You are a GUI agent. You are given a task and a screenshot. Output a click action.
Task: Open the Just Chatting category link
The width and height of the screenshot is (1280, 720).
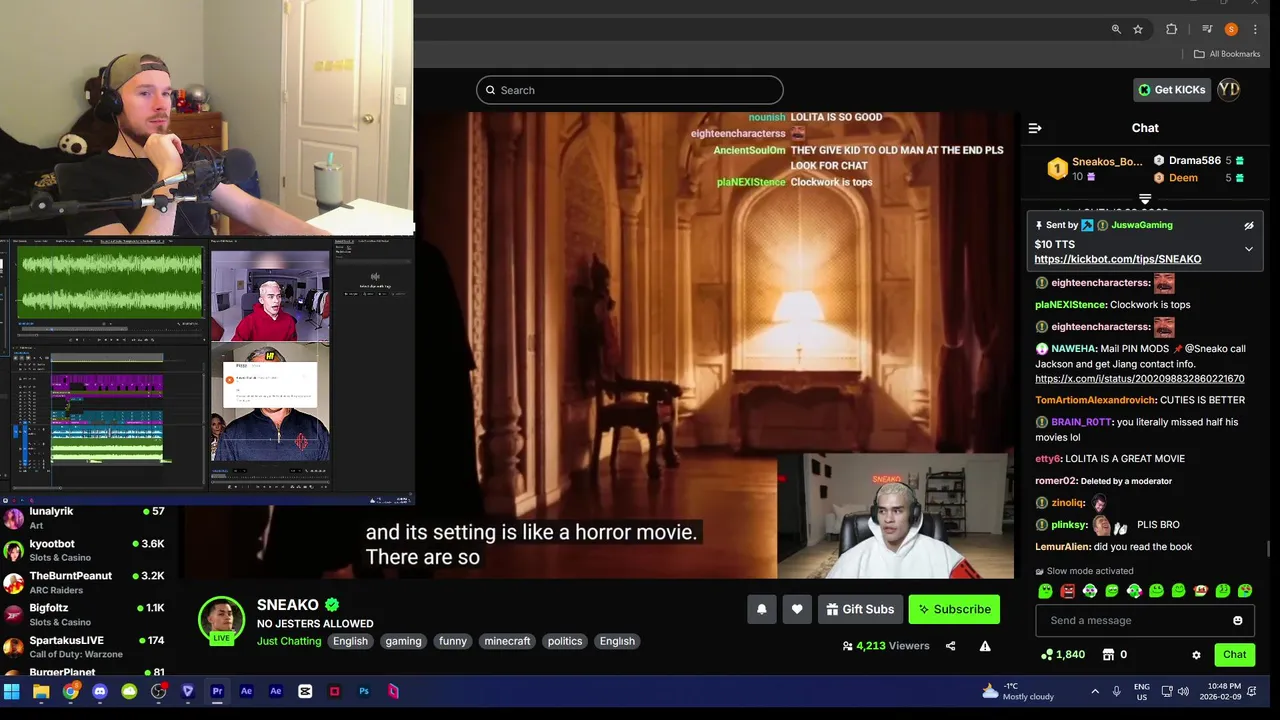[x=289, y=641]
